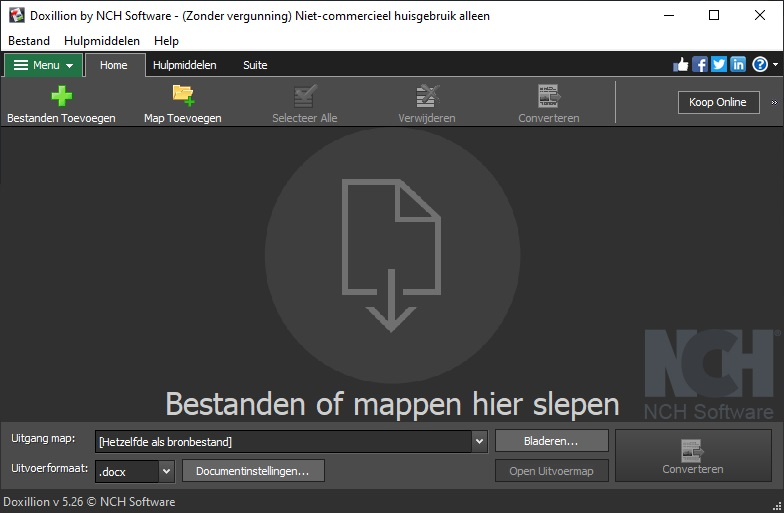Open the Facebook share icon
784x513 pixels.
(x=700, y=64)
